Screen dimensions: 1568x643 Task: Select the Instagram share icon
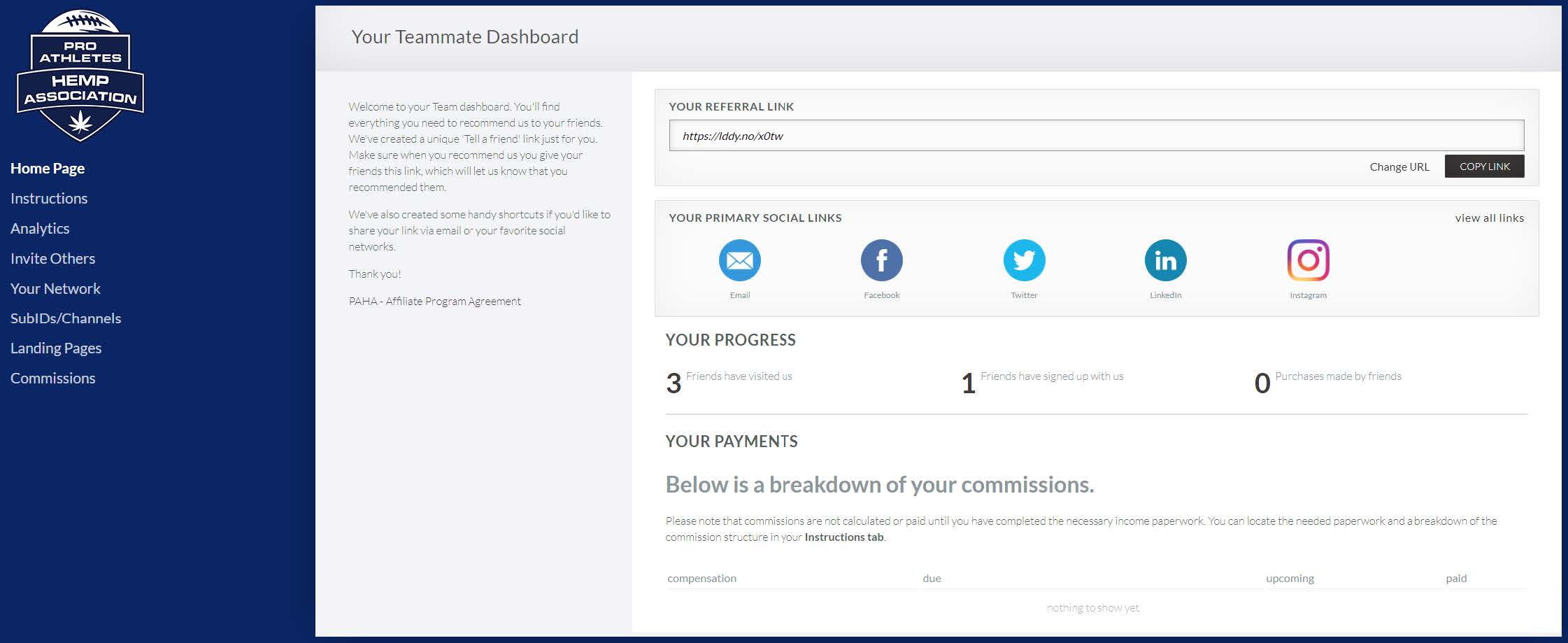point(1308,260)
